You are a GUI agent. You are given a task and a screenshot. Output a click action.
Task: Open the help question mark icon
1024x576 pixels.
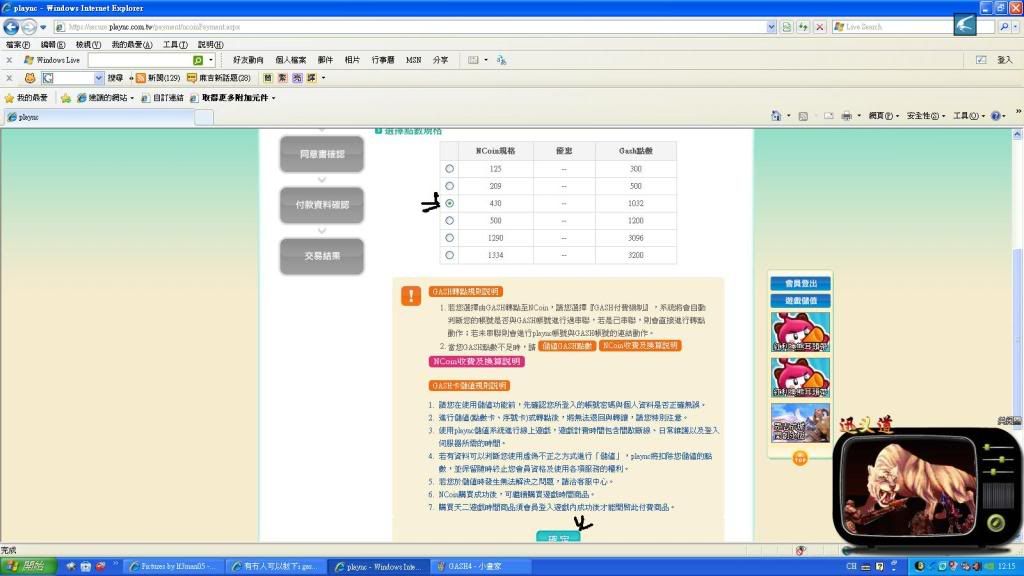995,117
